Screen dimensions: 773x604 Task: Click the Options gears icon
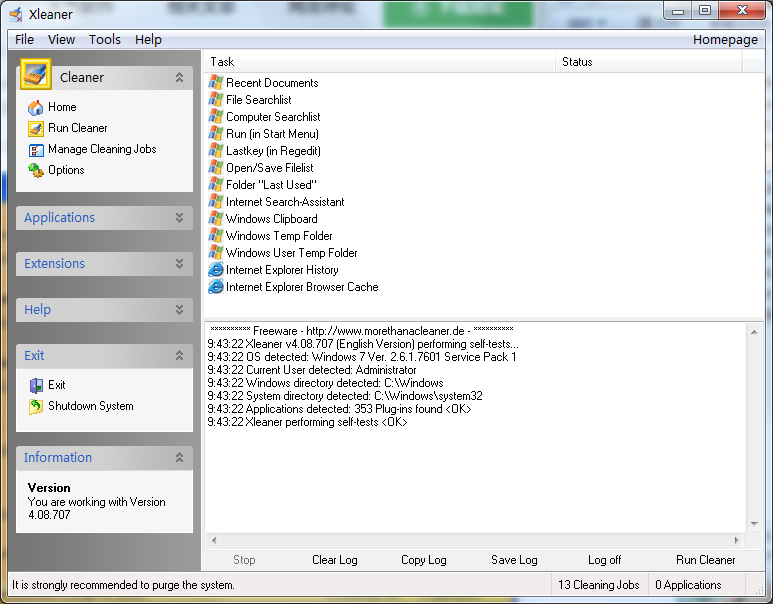click(35, 170)
